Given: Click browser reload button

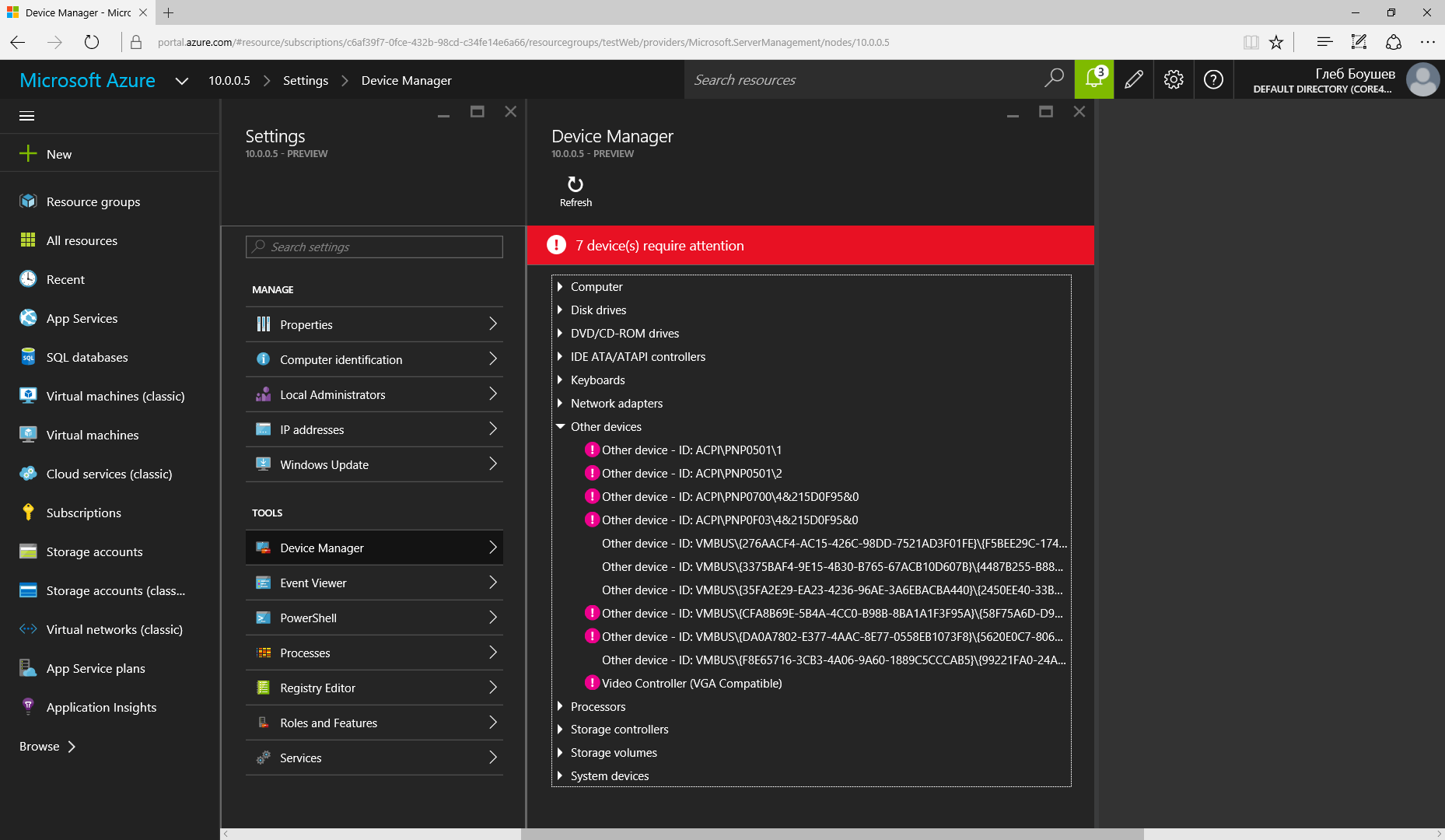Looking at the screenshot, I should pyautogui.click(x=92, y=42).
